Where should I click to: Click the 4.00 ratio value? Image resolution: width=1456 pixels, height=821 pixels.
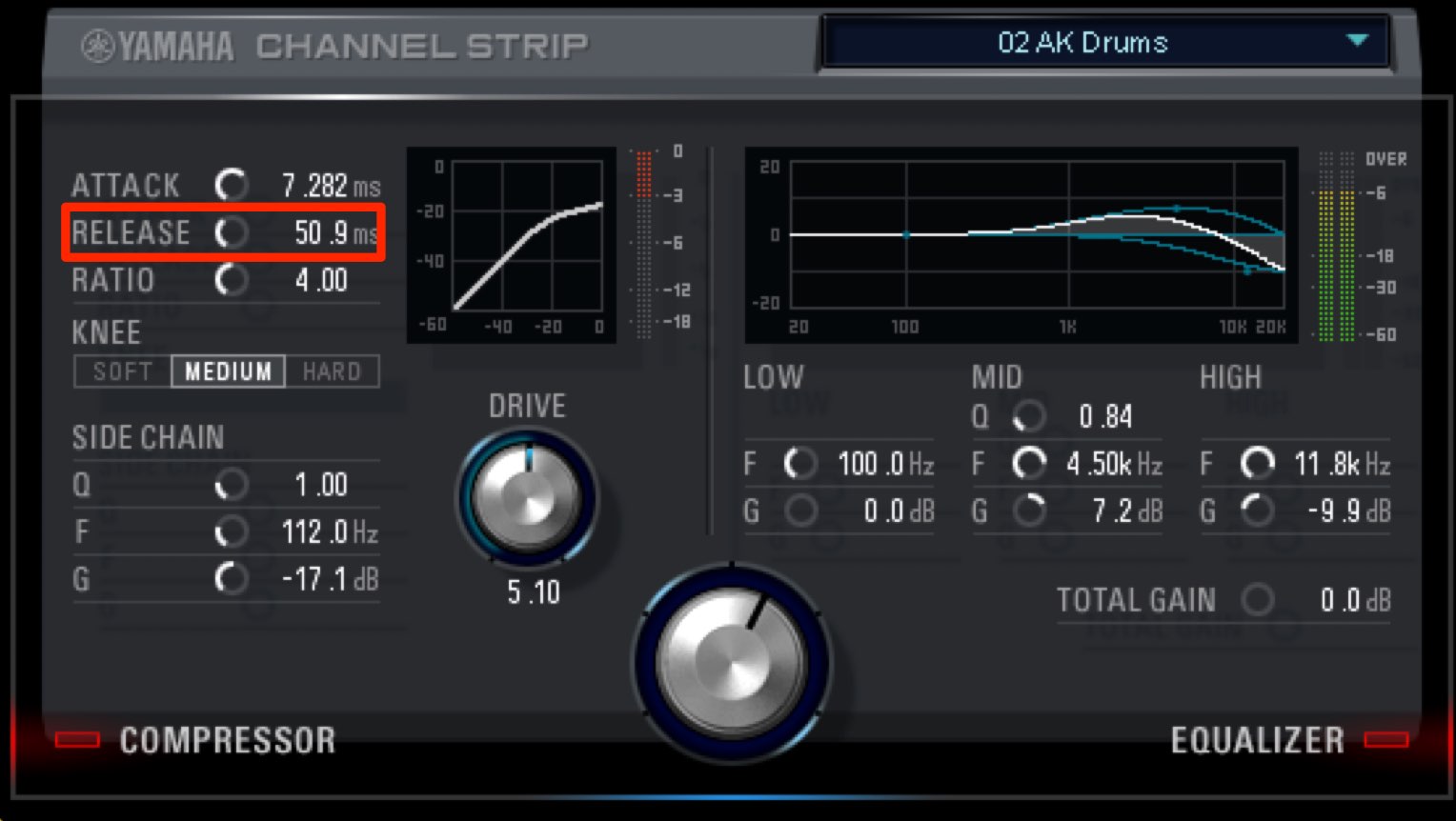(321, 280)
